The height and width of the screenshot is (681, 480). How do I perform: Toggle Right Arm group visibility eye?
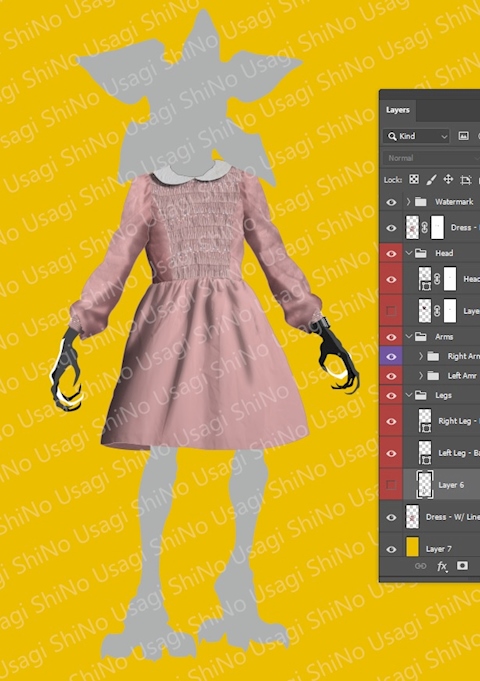coord(391,357)
